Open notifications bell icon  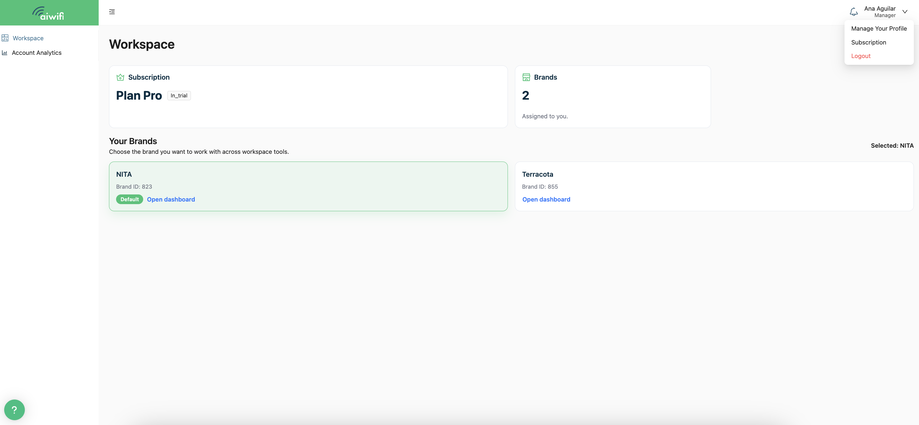coord(854,12)
